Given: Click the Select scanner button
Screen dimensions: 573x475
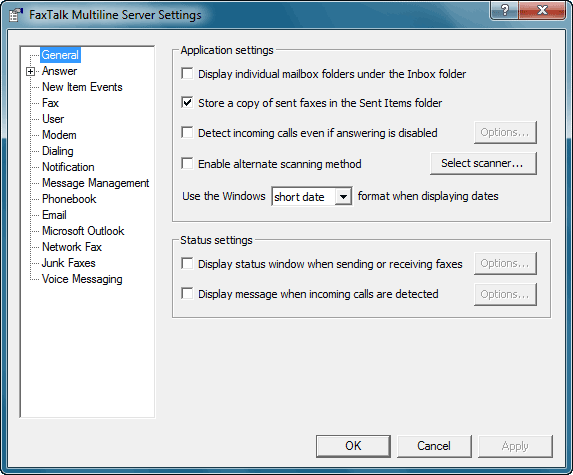Looking at the screenshot, I should click(x=483, y=163).
